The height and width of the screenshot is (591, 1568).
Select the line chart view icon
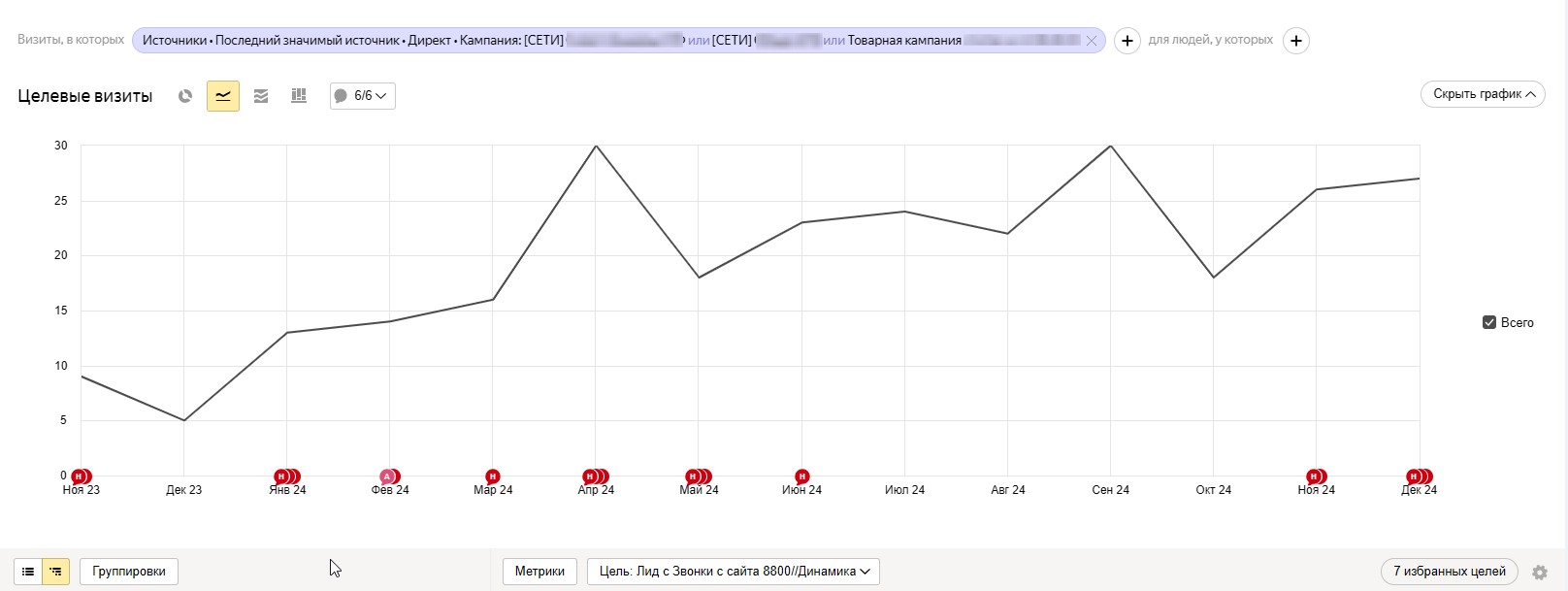pos(223,96)
